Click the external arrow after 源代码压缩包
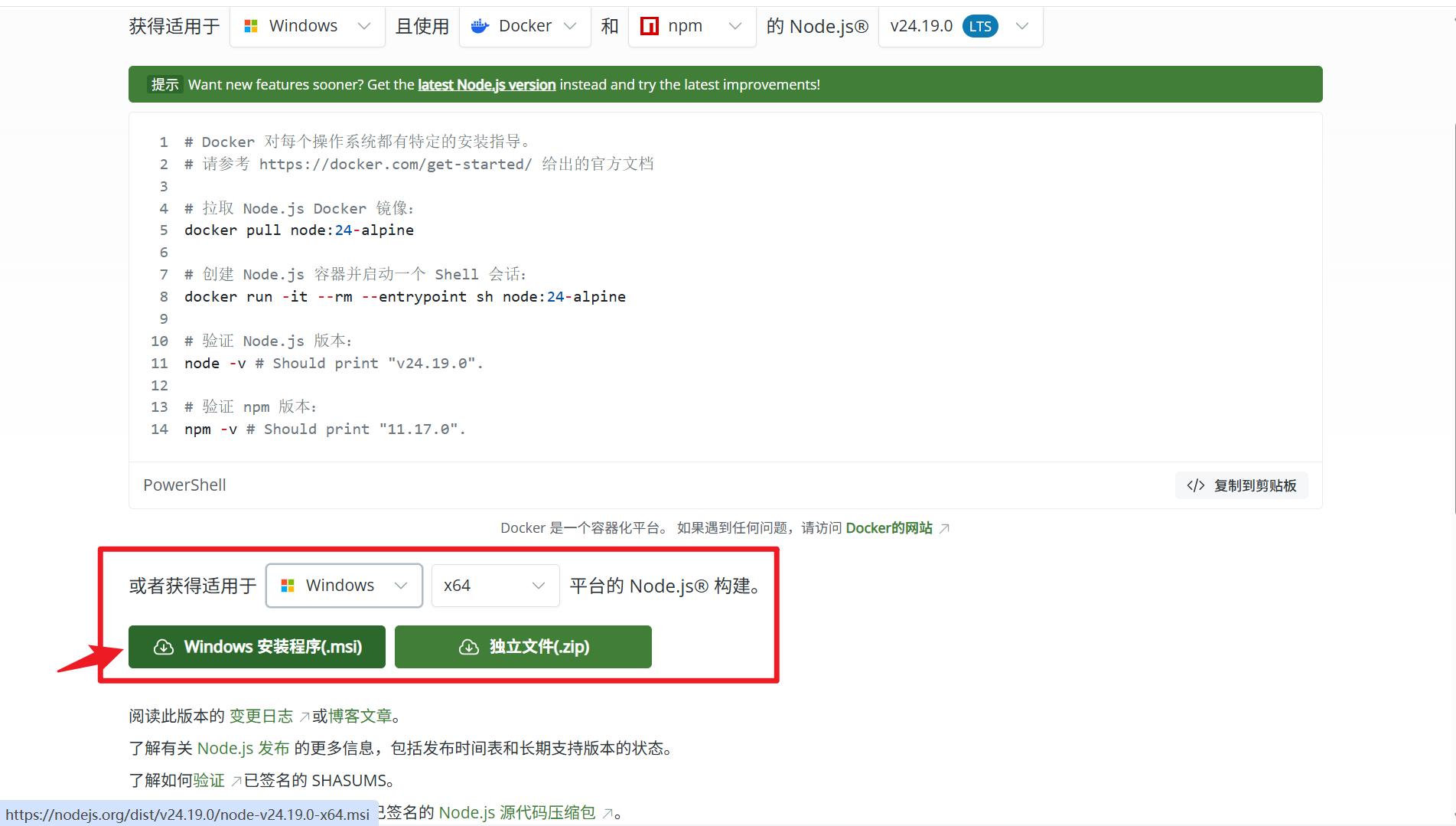Image resolution: width=1456 pixels, height=826 pixels. point(607,813)
